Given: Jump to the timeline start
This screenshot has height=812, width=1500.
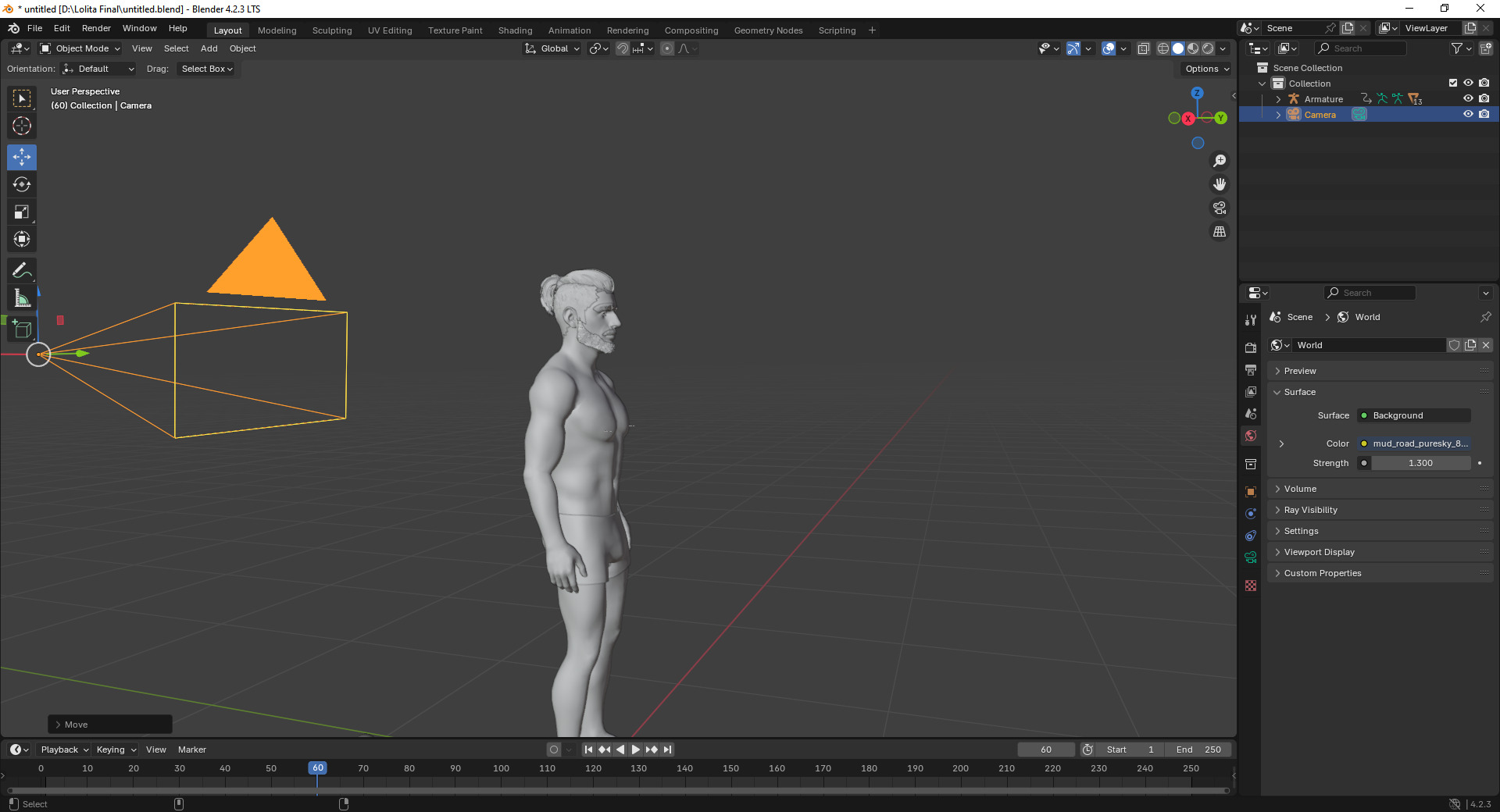Looking at the screenshot, I should tap(588, 750).
